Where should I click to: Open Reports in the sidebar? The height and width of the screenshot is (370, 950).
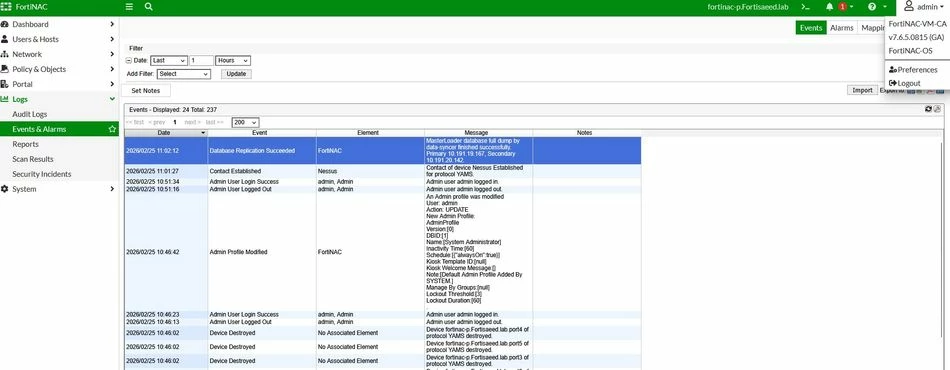(59, 144)
